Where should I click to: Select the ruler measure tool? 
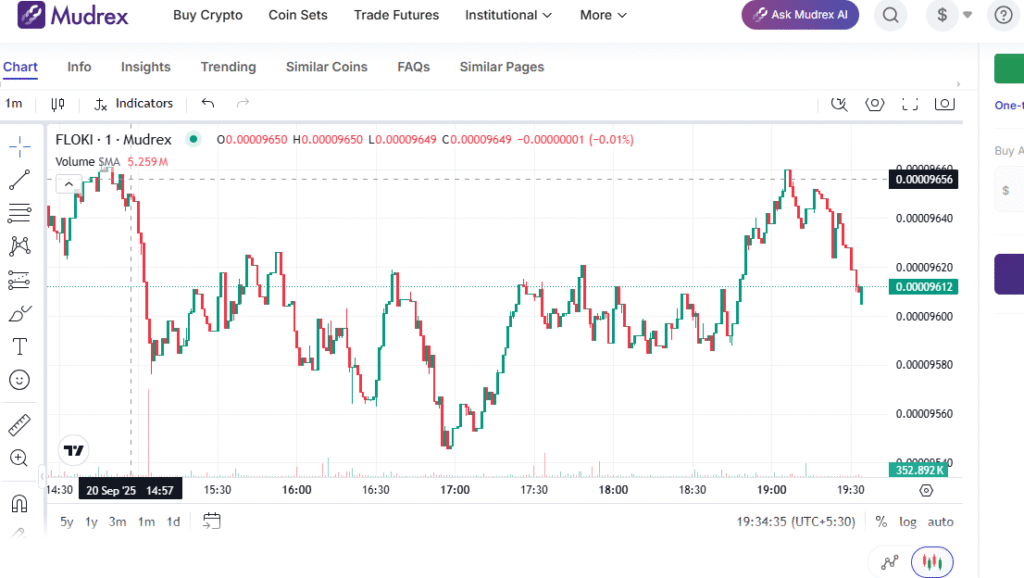point(19,425)
